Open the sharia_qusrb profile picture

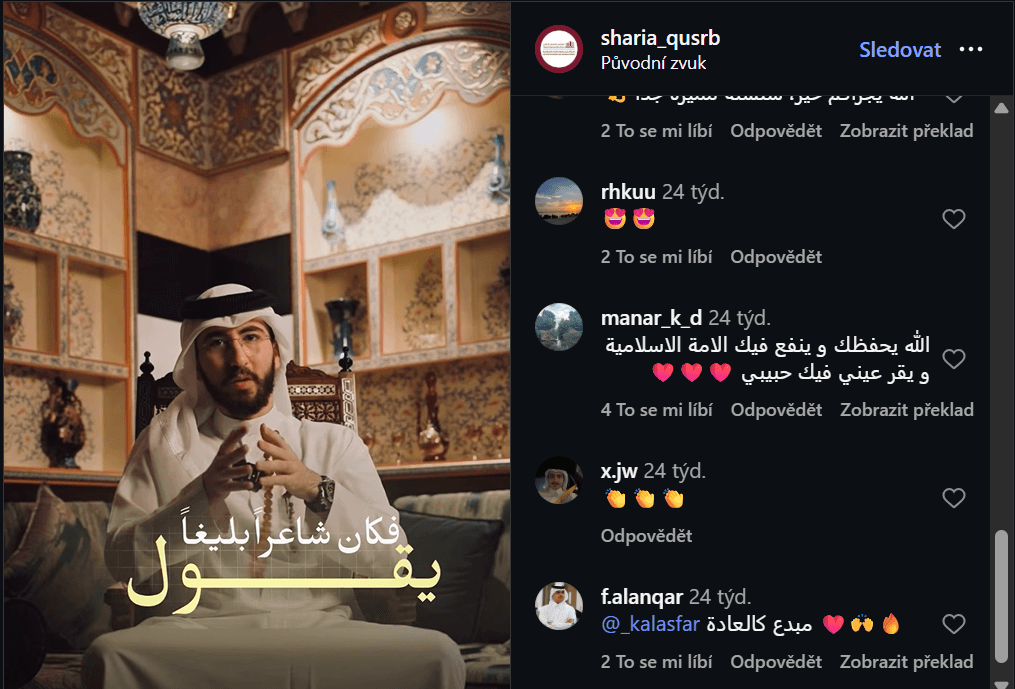(559, 49)
